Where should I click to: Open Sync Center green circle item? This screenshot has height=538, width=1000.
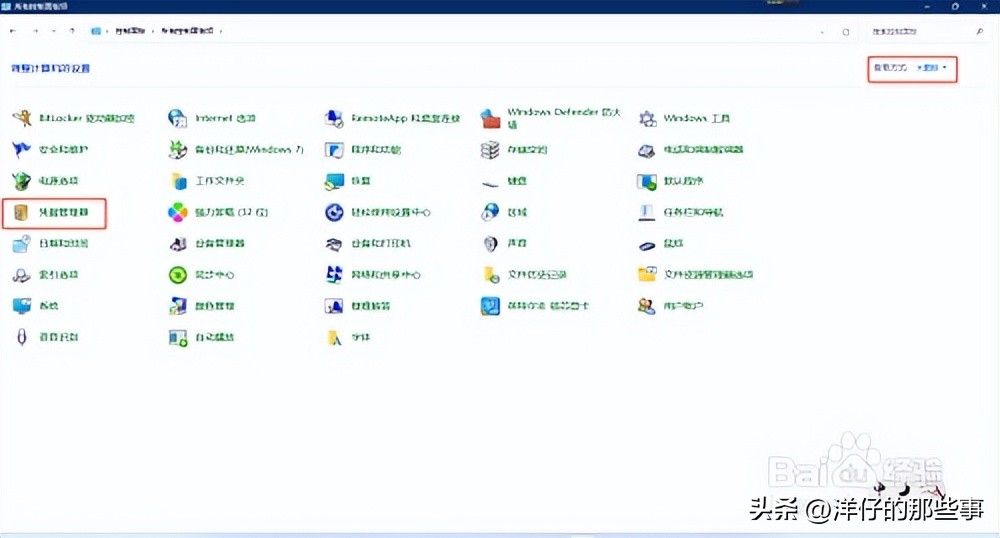coord(202,275)
